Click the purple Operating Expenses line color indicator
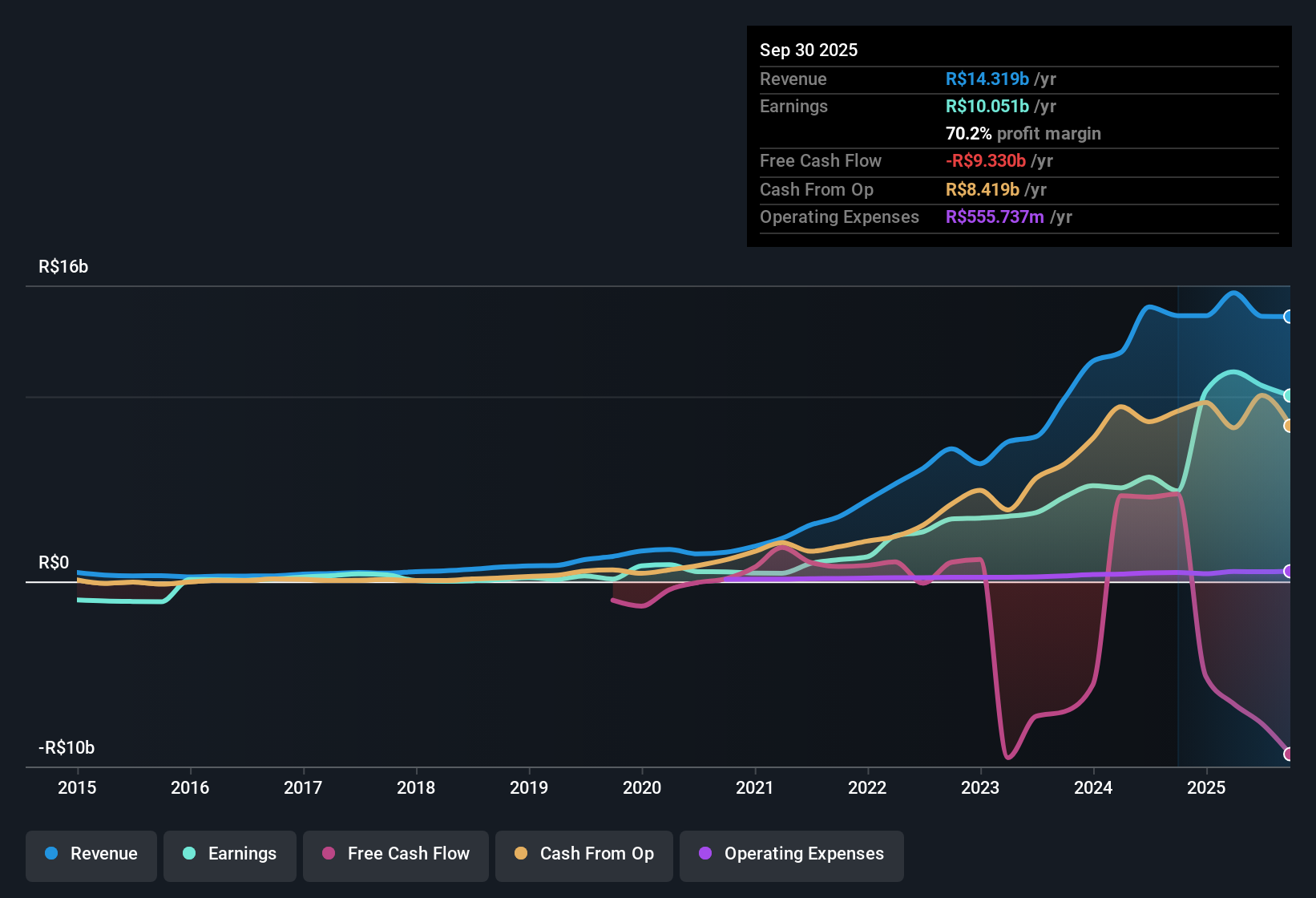The width and height of the screenshot is (1316, 898). 704,854
